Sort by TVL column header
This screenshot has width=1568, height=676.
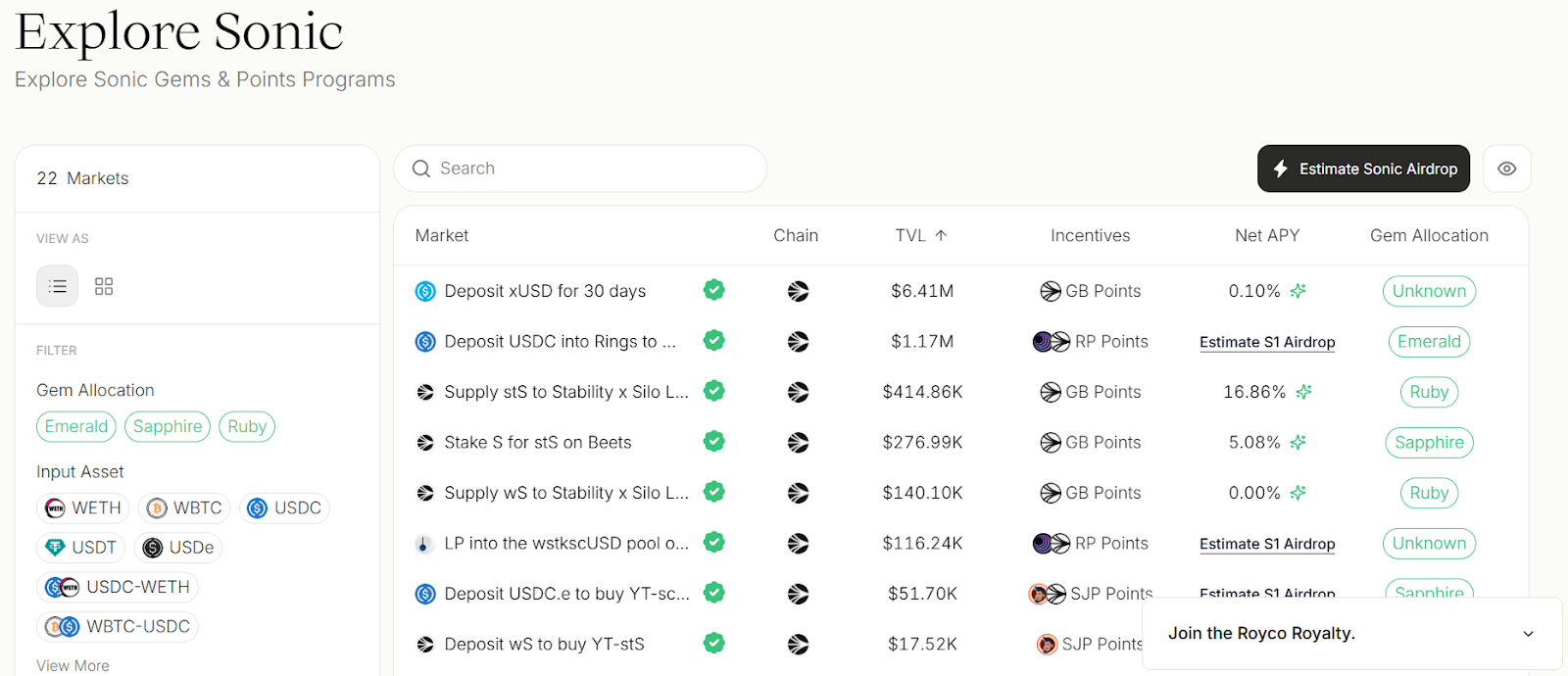coord(920,235)
